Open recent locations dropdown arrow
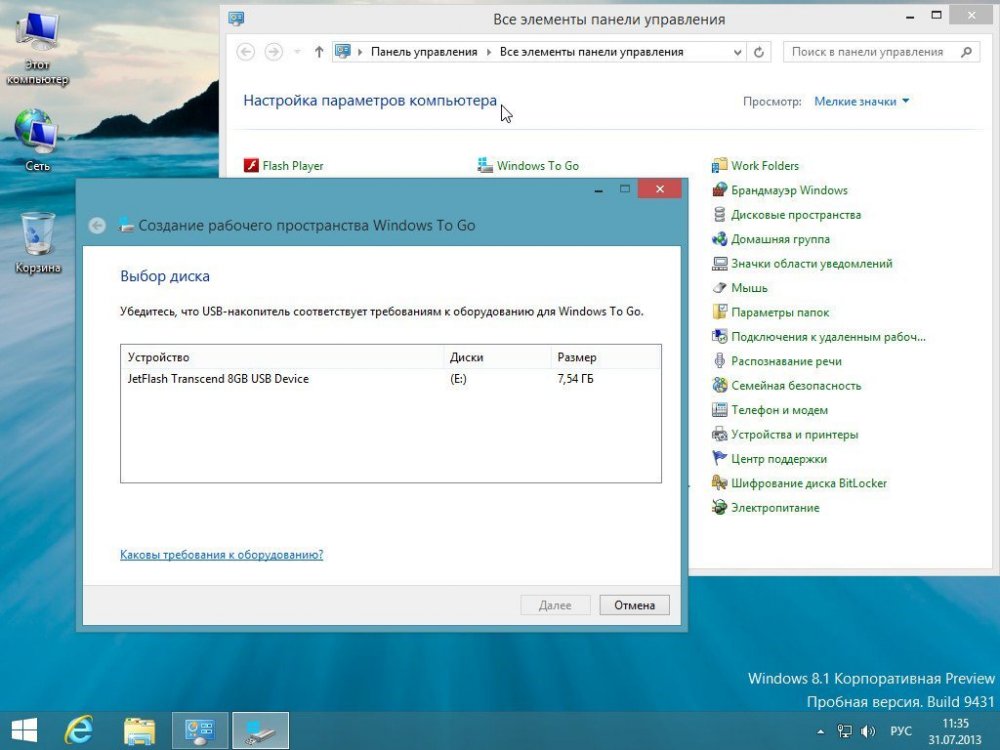Screen dimensions: 1000x750 click(x=297, y=52)
